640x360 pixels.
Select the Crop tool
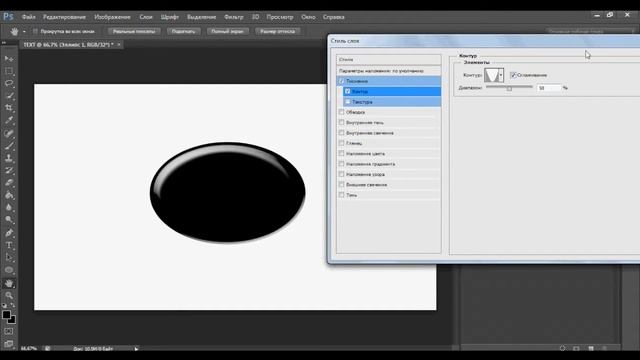[x=9, y=108]
